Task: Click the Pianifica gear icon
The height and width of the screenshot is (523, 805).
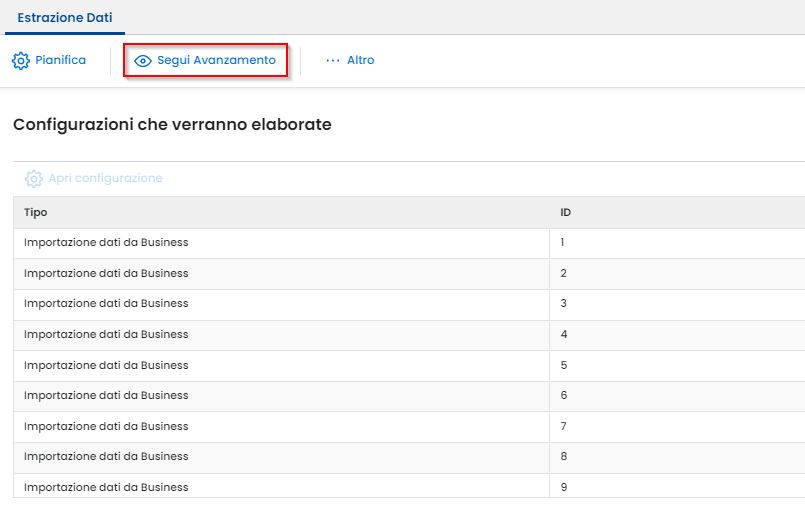Action: click(21, 61)
